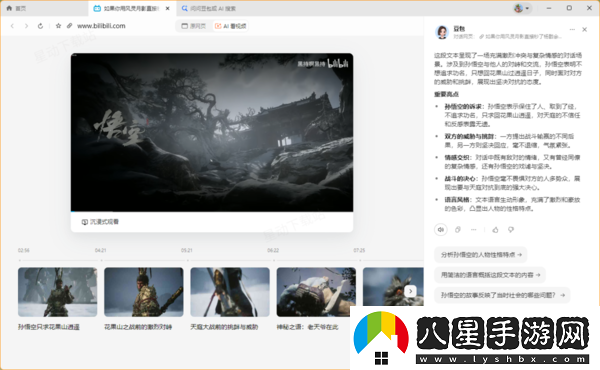This screenshot has width=600, height=370.
Task: Ask 孙悟空的故事反映了当时社会的哪些问题 suggestion
Action: click(x=502, y=295)
